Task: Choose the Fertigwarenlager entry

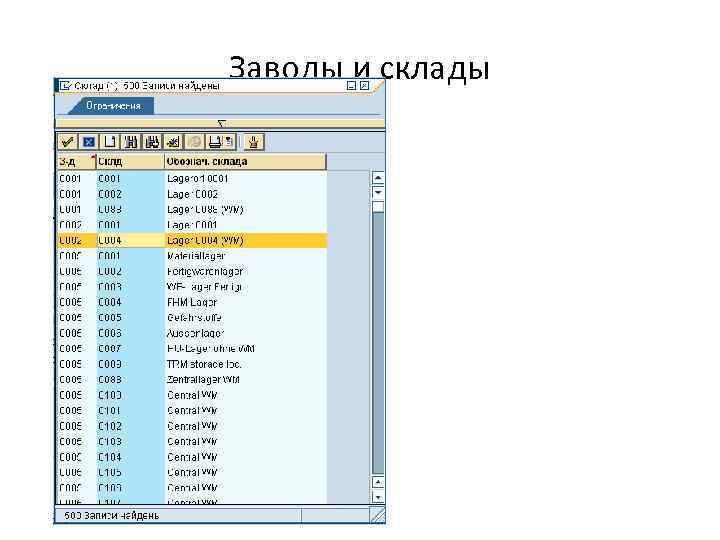Action: 191,271
